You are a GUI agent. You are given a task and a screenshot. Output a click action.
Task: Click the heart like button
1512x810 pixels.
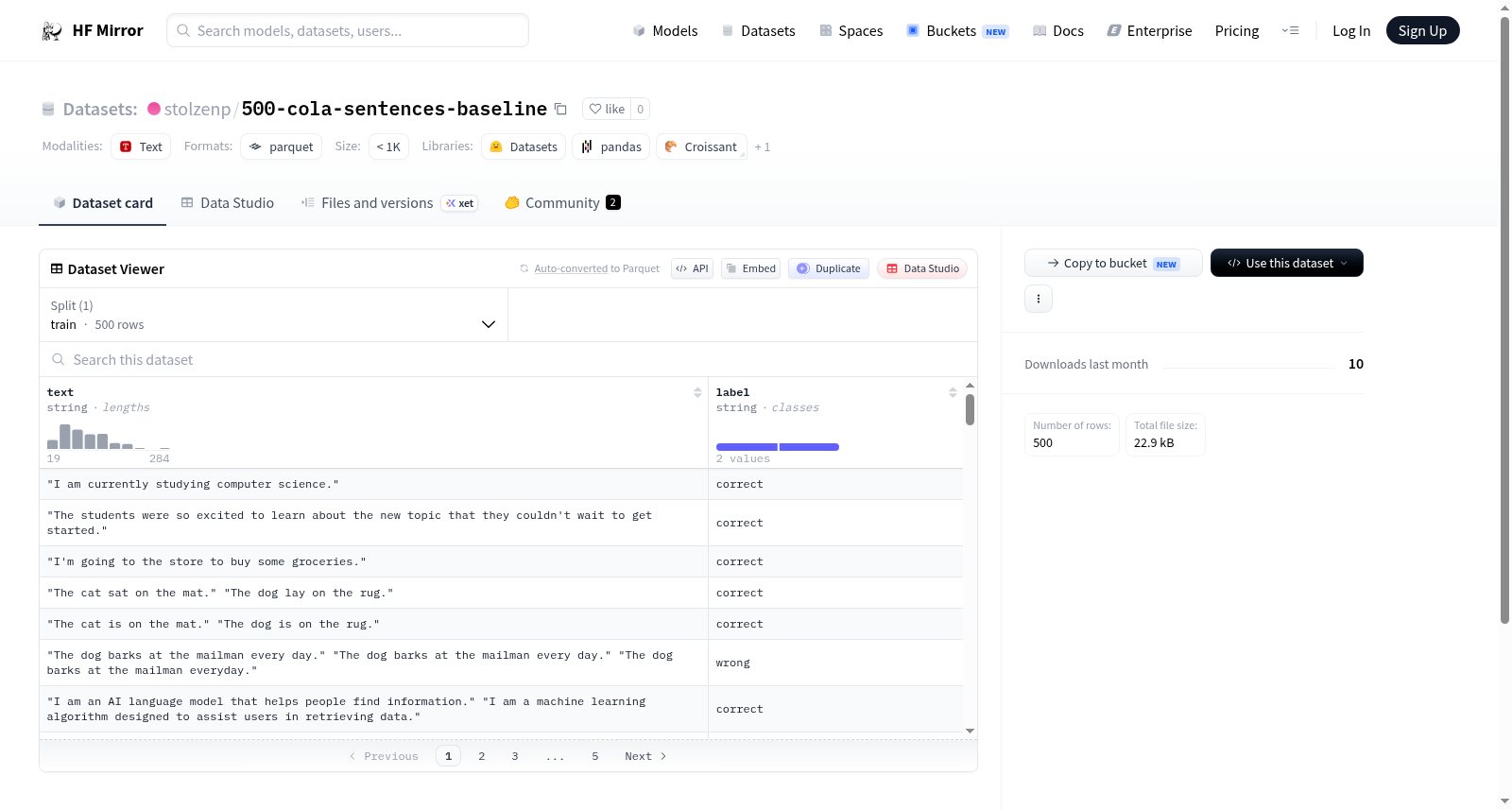pyautogui.click(x=607, y=109)
